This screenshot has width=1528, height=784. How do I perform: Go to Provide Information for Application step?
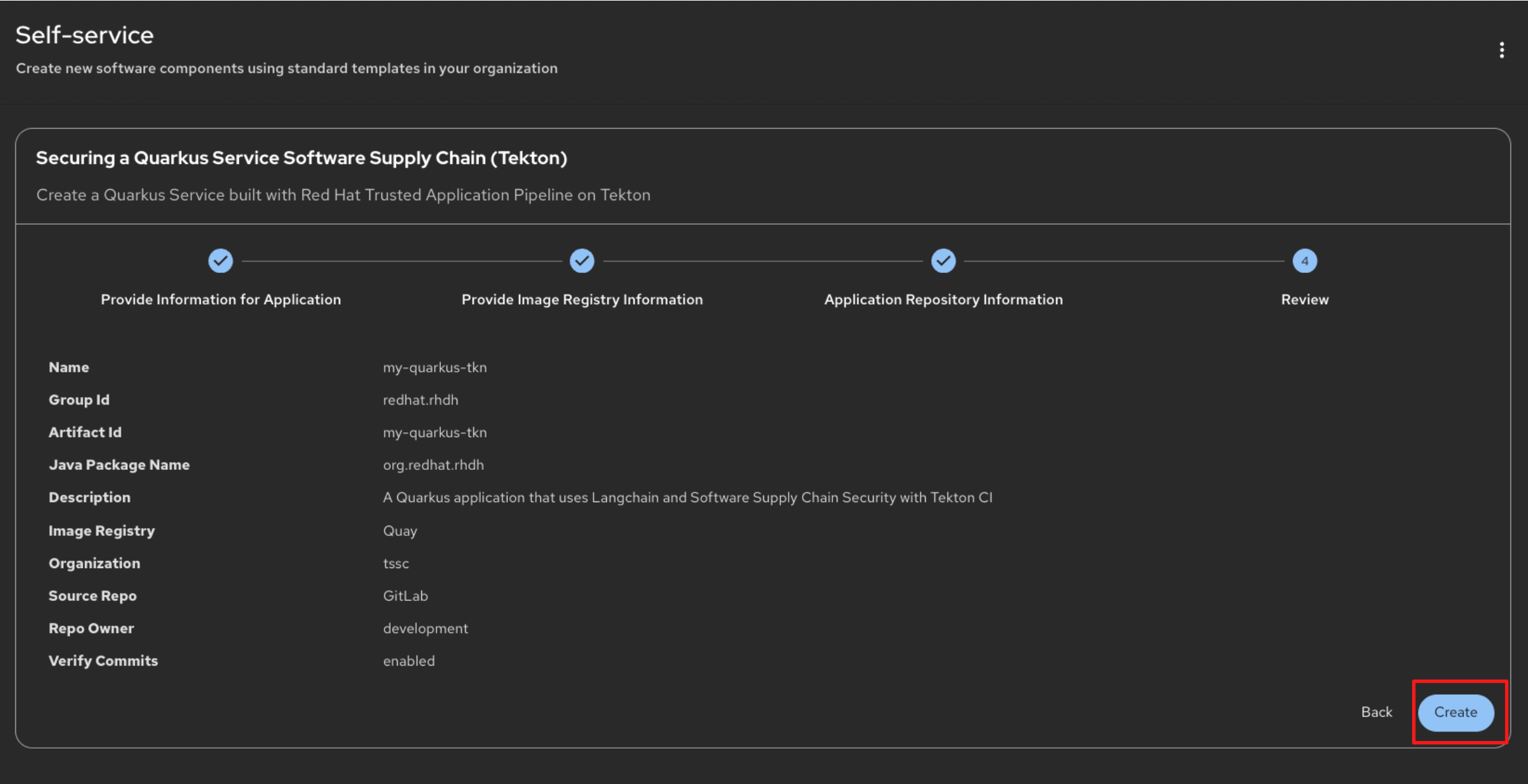(x=220, y=300)
